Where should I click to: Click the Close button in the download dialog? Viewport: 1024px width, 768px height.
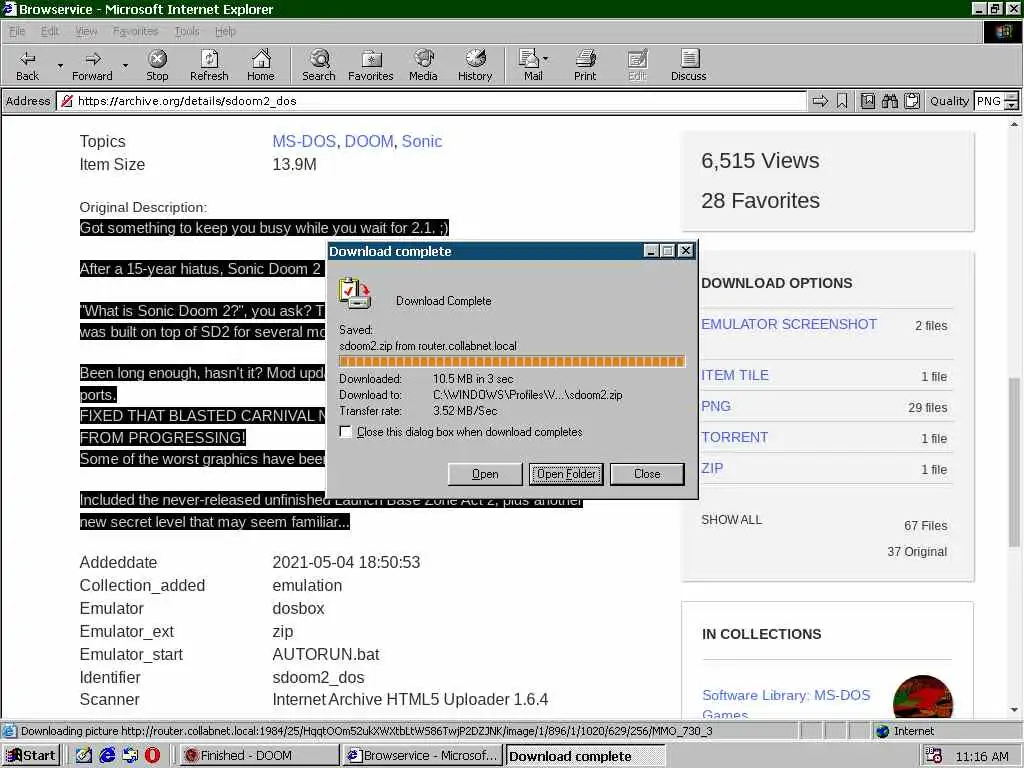[647, 474]
